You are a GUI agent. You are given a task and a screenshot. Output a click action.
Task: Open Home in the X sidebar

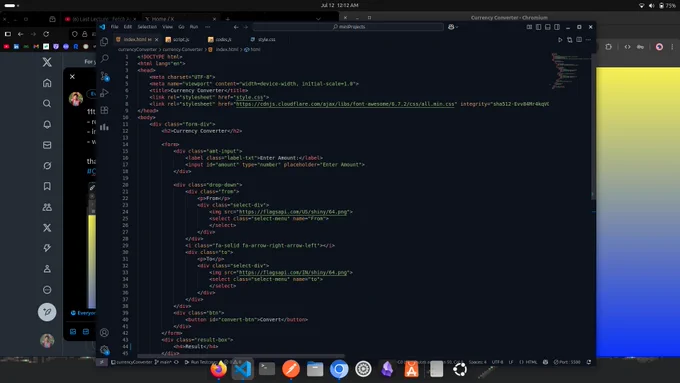[47, 83]
